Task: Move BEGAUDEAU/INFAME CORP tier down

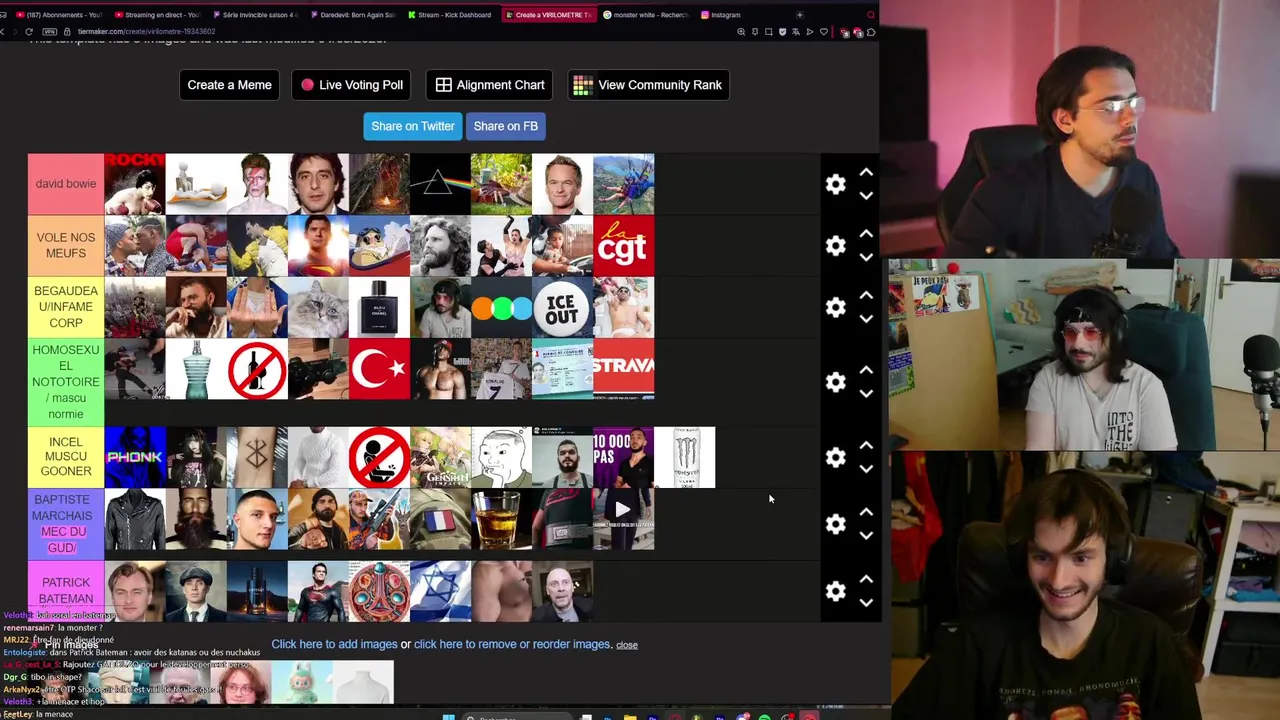Action: click(866, 318)
